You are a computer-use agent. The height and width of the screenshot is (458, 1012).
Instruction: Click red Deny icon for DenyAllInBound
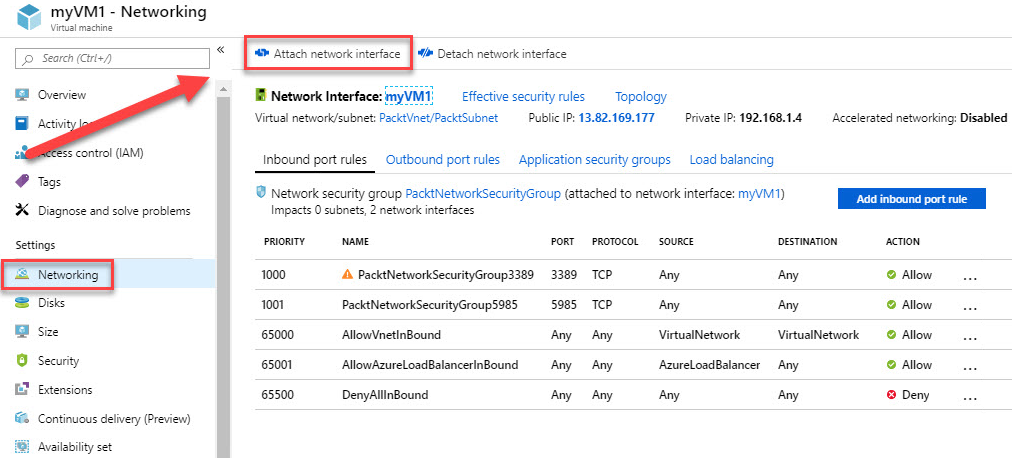coord(892,395)
